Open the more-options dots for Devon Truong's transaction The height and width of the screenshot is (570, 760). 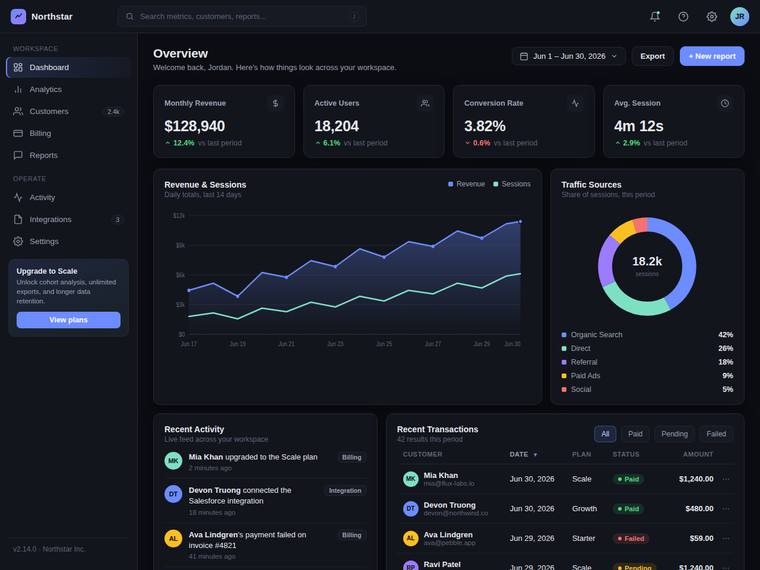coord(726,508)
